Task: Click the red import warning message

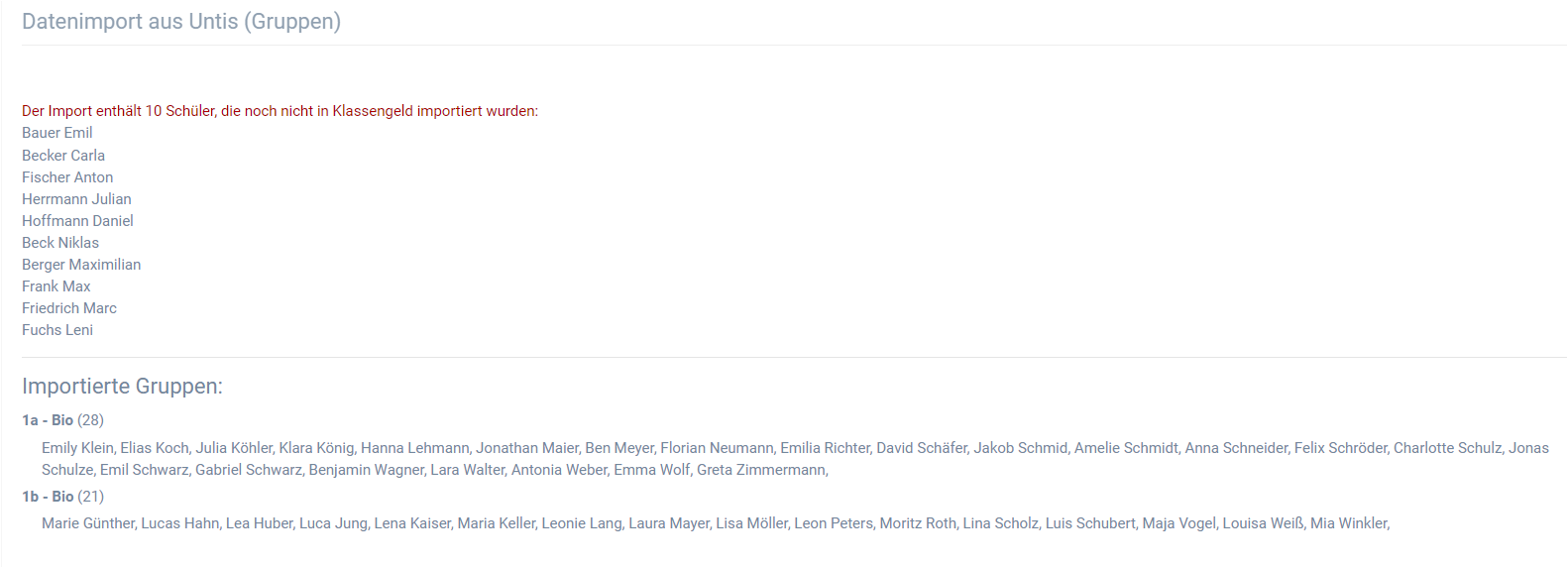Action: [x=280, y=111]
